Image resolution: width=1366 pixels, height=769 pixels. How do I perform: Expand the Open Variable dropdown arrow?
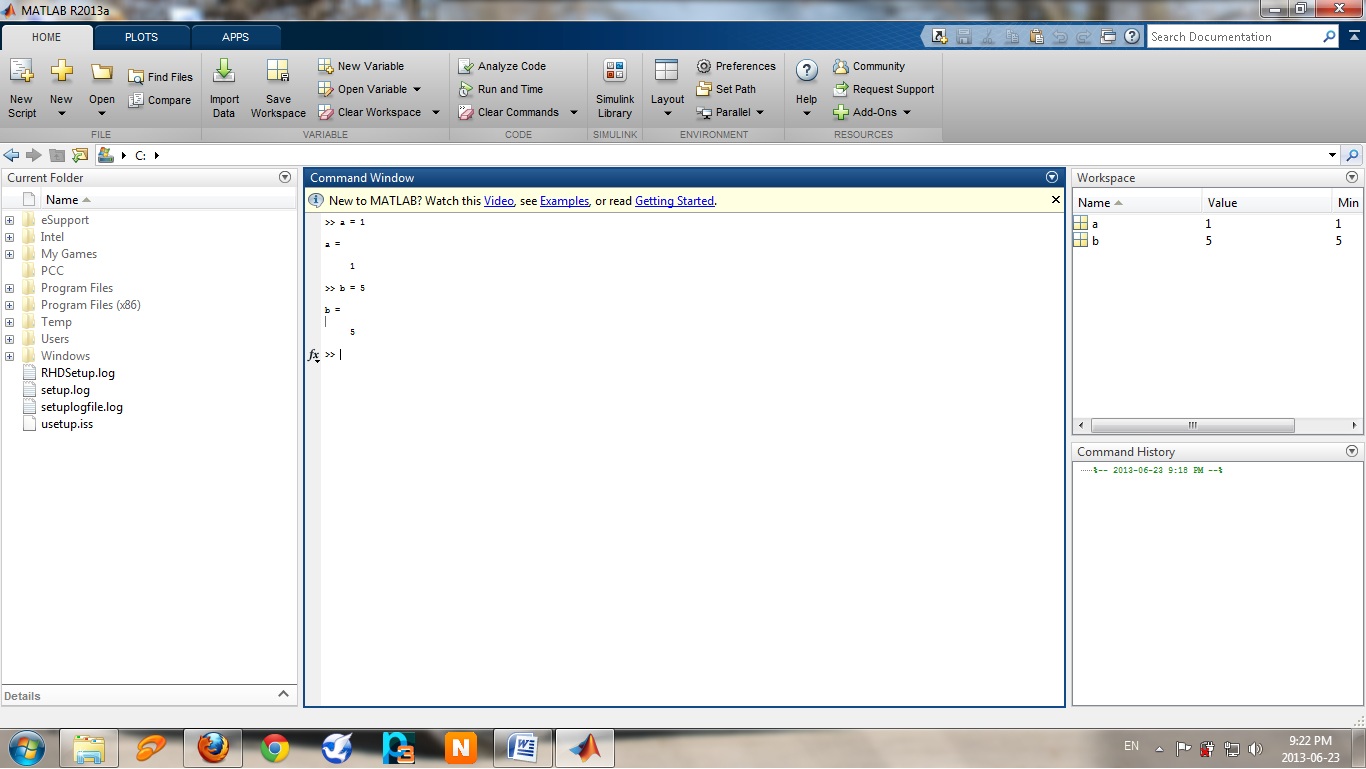(x=417, y=89)
